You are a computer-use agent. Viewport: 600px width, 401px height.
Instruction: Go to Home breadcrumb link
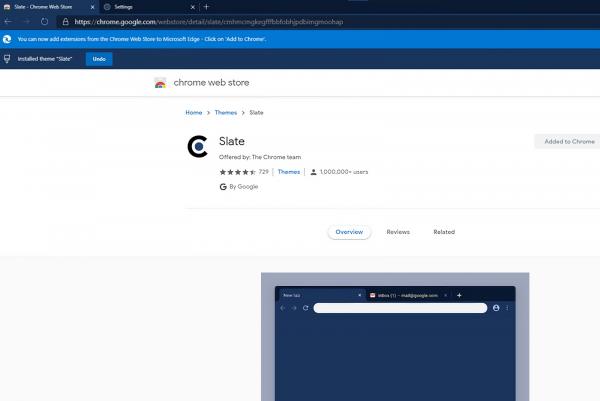pos(193,113)
